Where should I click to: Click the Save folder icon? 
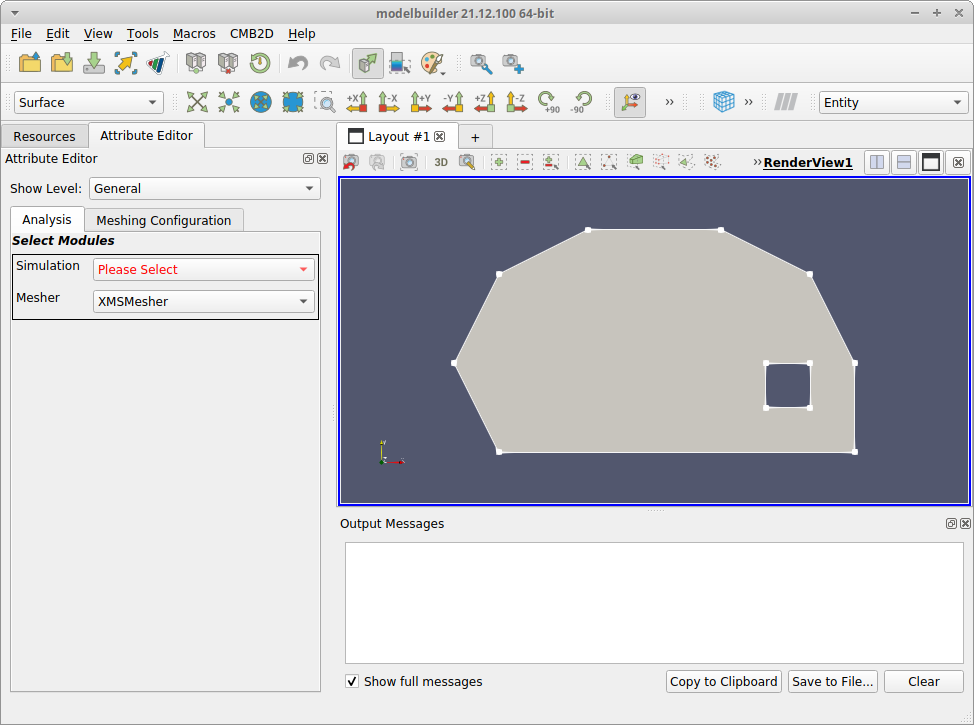coord(61,63)
